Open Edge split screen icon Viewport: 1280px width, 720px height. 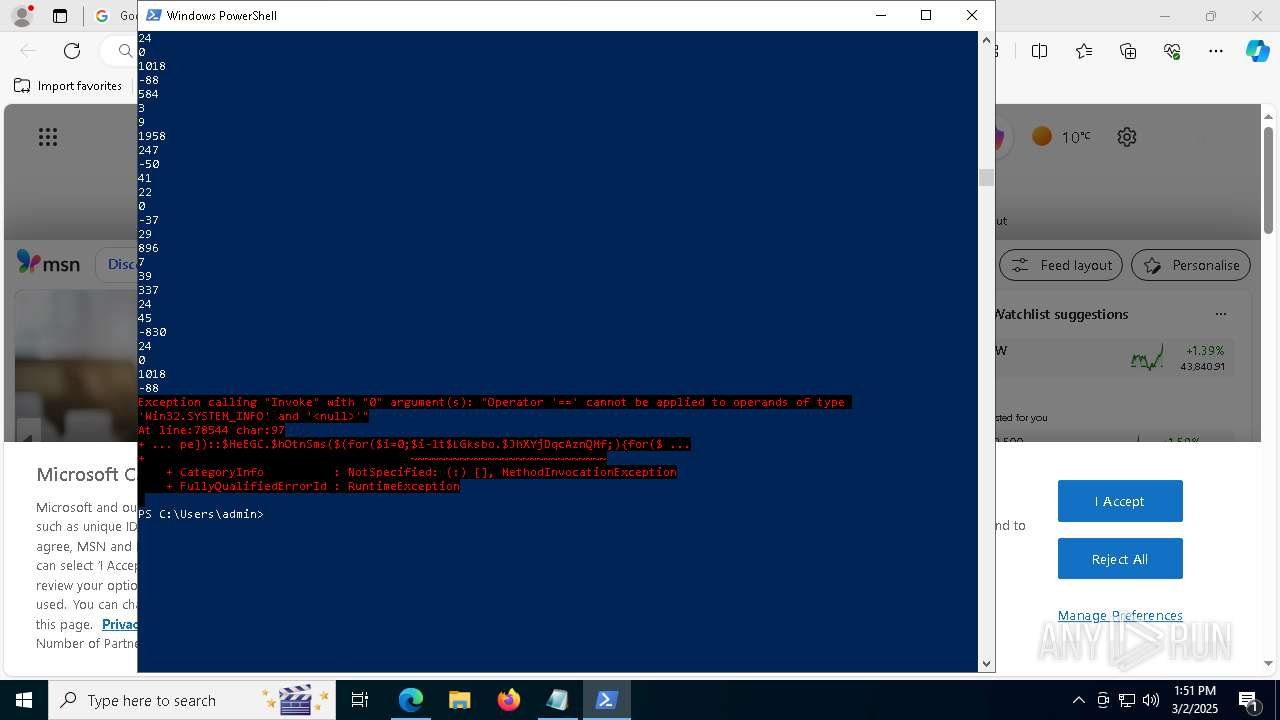pyautogui.click(x=1040, y=51)
